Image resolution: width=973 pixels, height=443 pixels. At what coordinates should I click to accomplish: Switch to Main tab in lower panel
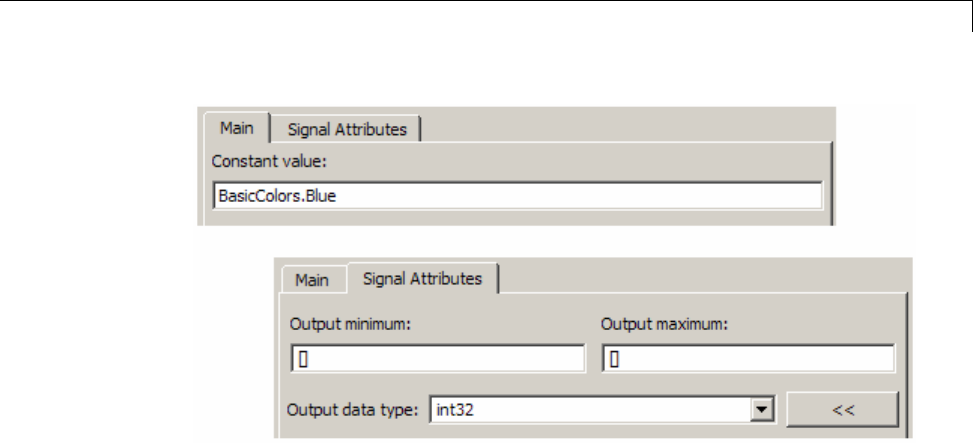click(312, 279)
